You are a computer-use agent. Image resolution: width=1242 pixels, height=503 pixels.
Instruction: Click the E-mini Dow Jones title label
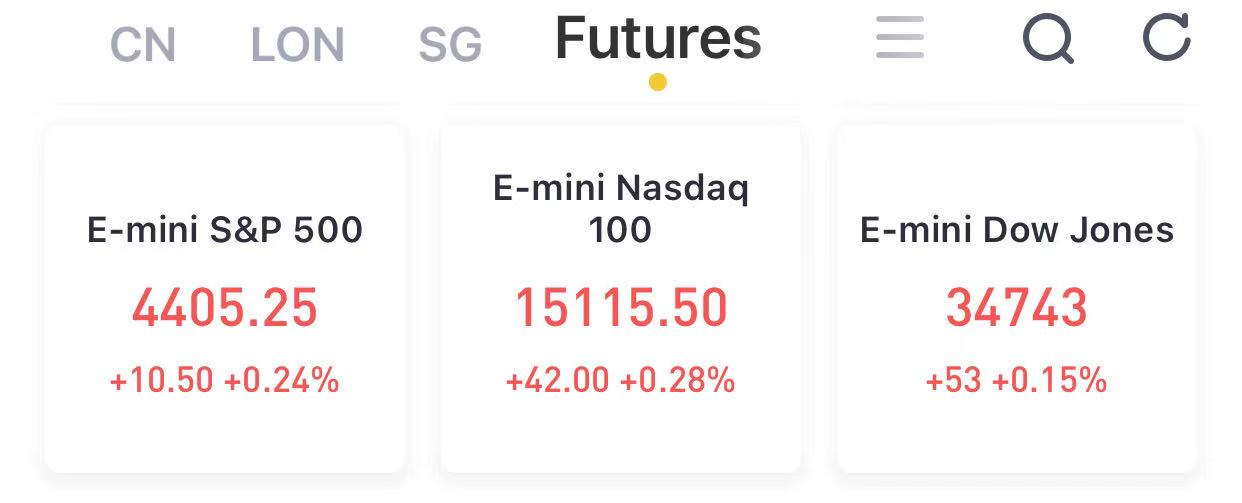[x=1017, y=230]
